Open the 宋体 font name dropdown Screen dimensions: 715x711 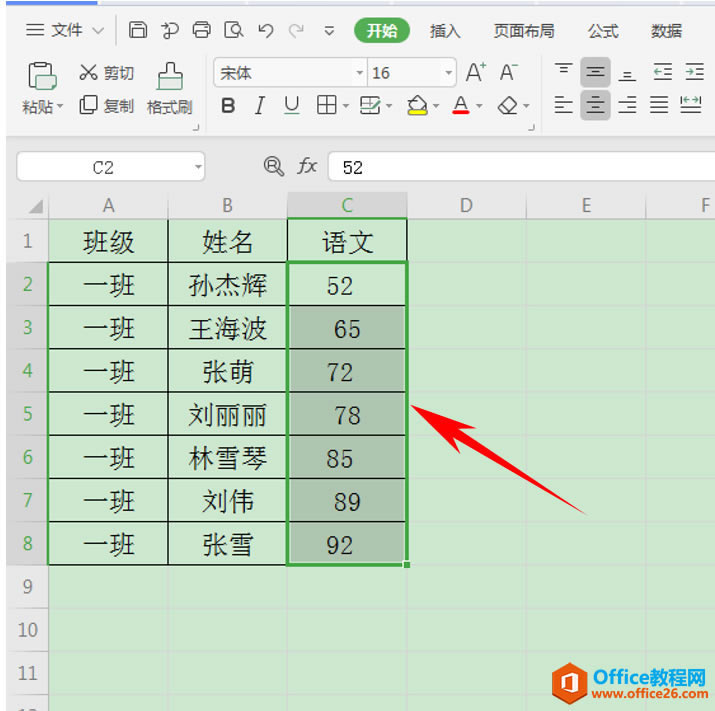click(359, 73)
